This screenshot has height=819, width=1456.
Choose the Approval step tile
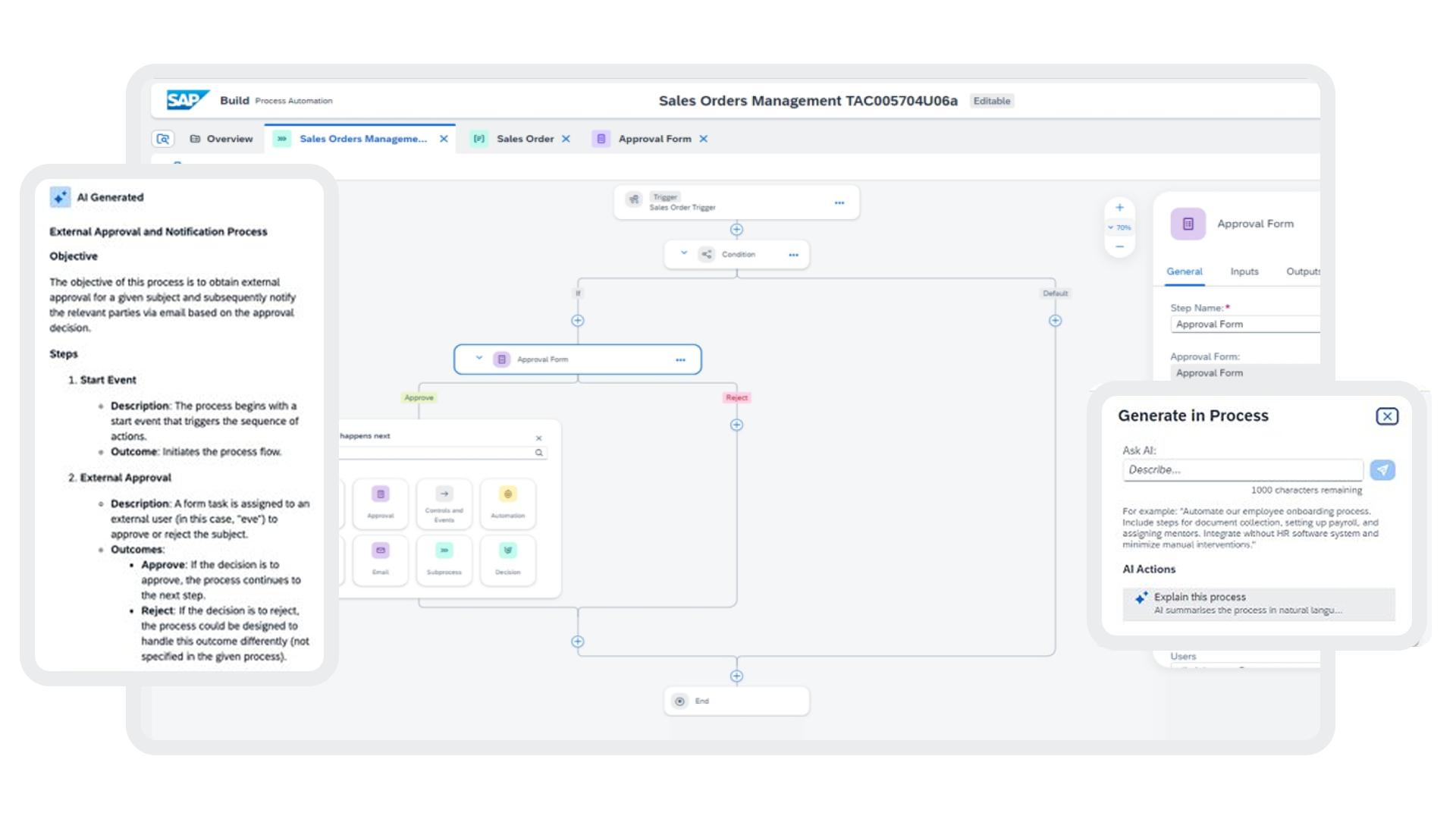[x=380, y=503]
